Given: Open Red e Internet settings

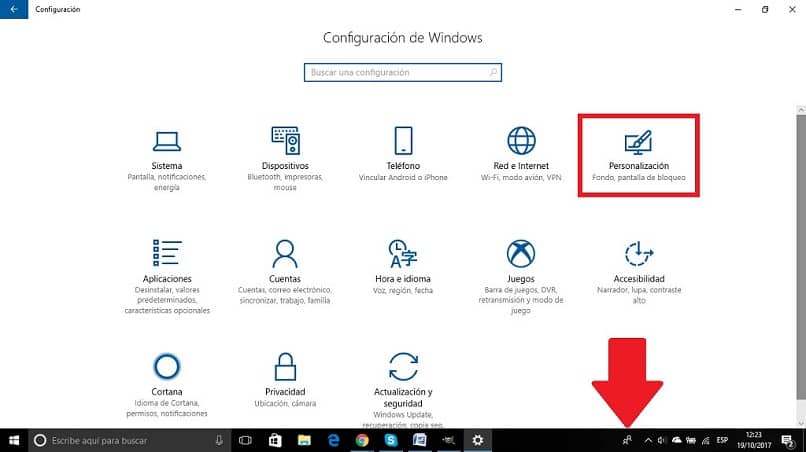Looking at the screenshot, I should pyautogui.click(x=521, y=154).
